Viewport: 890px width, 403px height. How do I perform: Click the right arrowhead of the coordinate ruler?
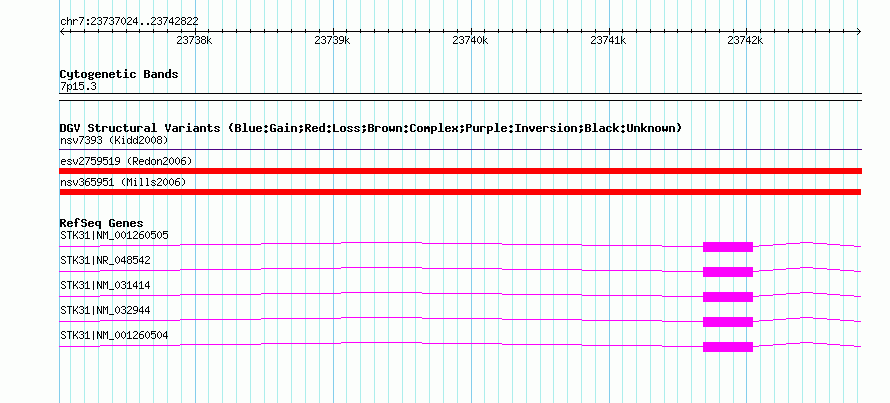click(x=859, y=31)
